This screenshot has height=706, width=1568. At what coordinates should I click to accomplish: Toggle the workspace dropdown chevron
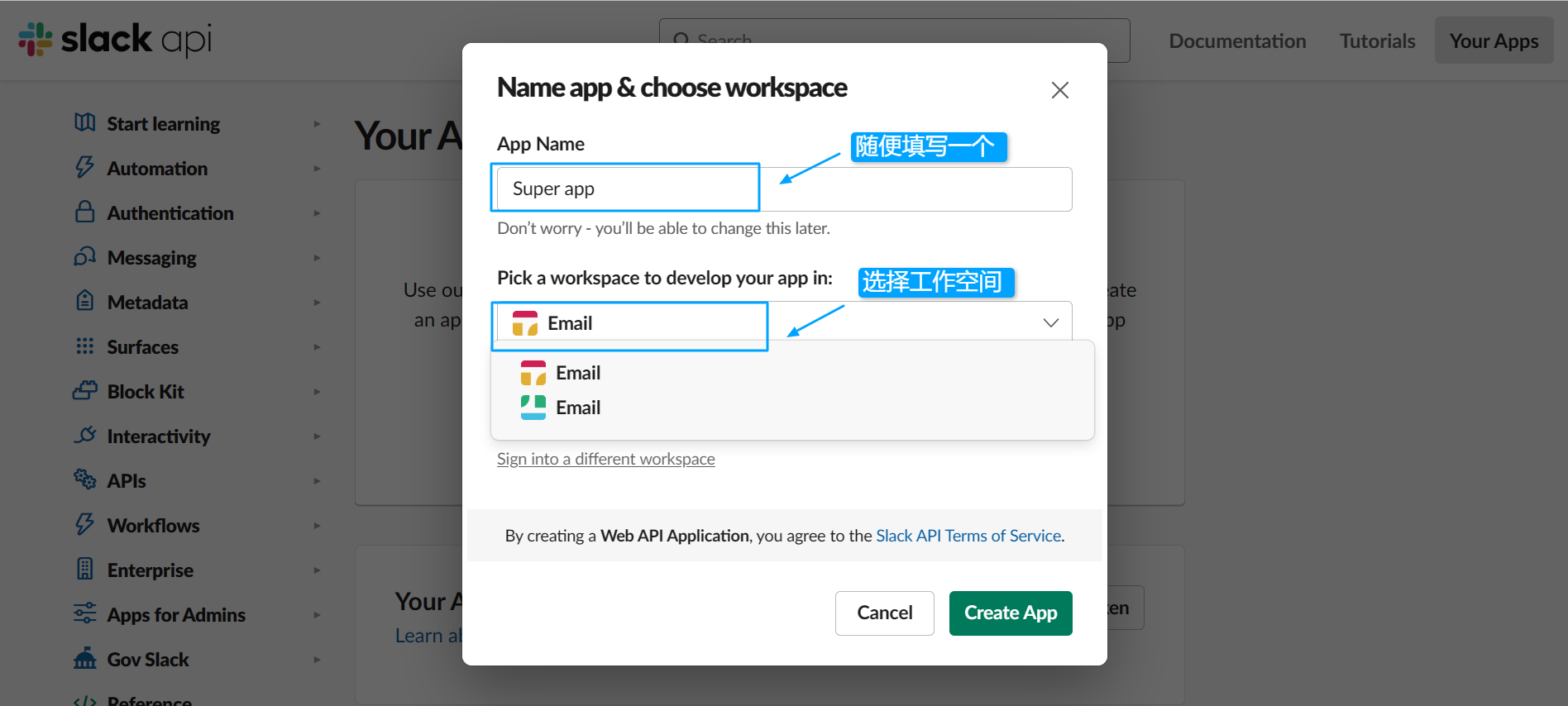coord(1050,322)
